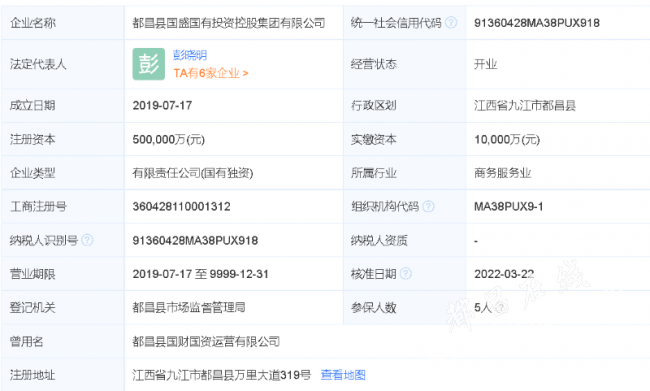Image resolution: width=650 pixels, height=391 pixels.
Task: Click registration number 360428110001312
Action: (182, 206)
